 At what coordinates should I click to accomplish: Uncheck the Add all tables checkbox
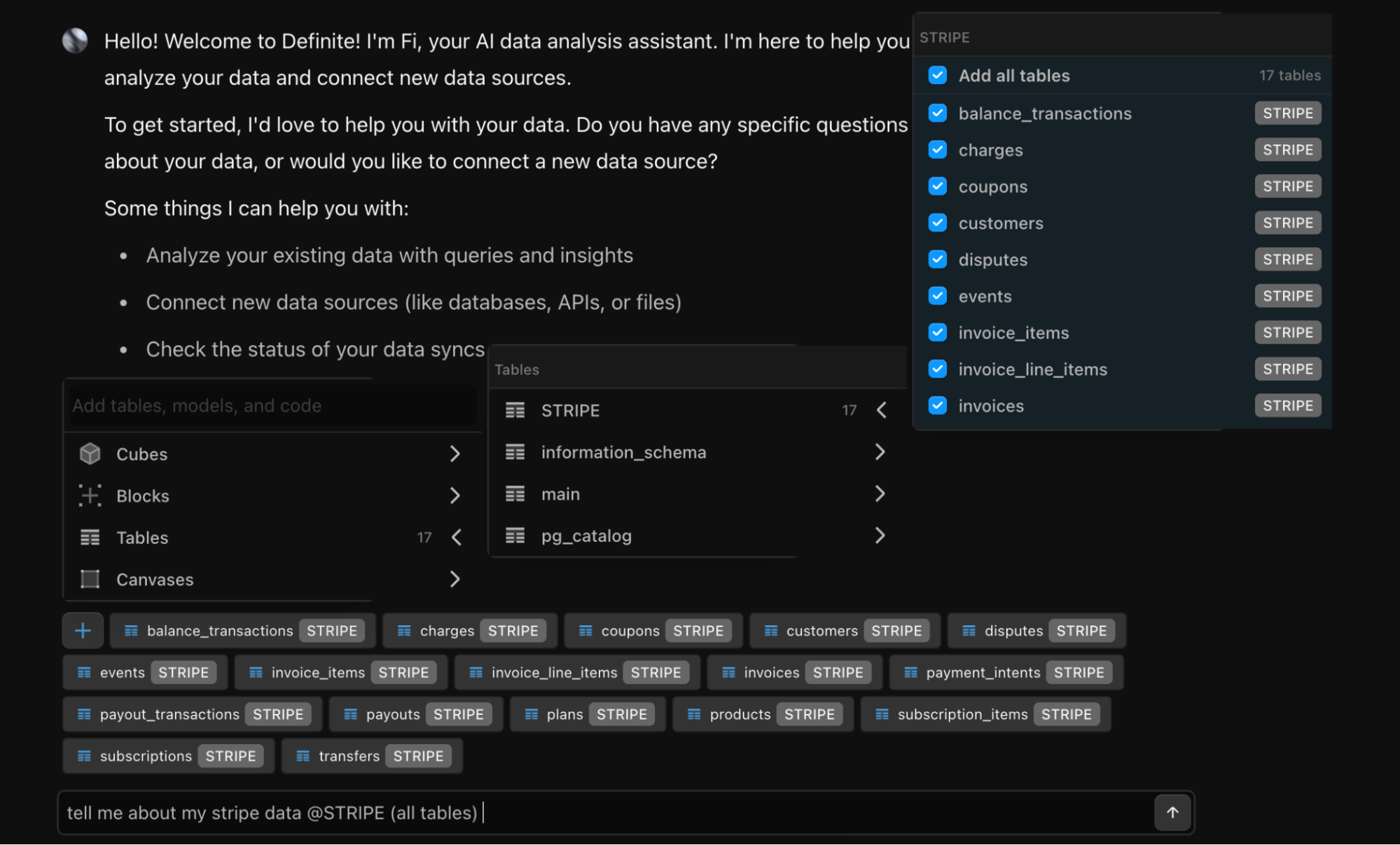click(938, 76)
